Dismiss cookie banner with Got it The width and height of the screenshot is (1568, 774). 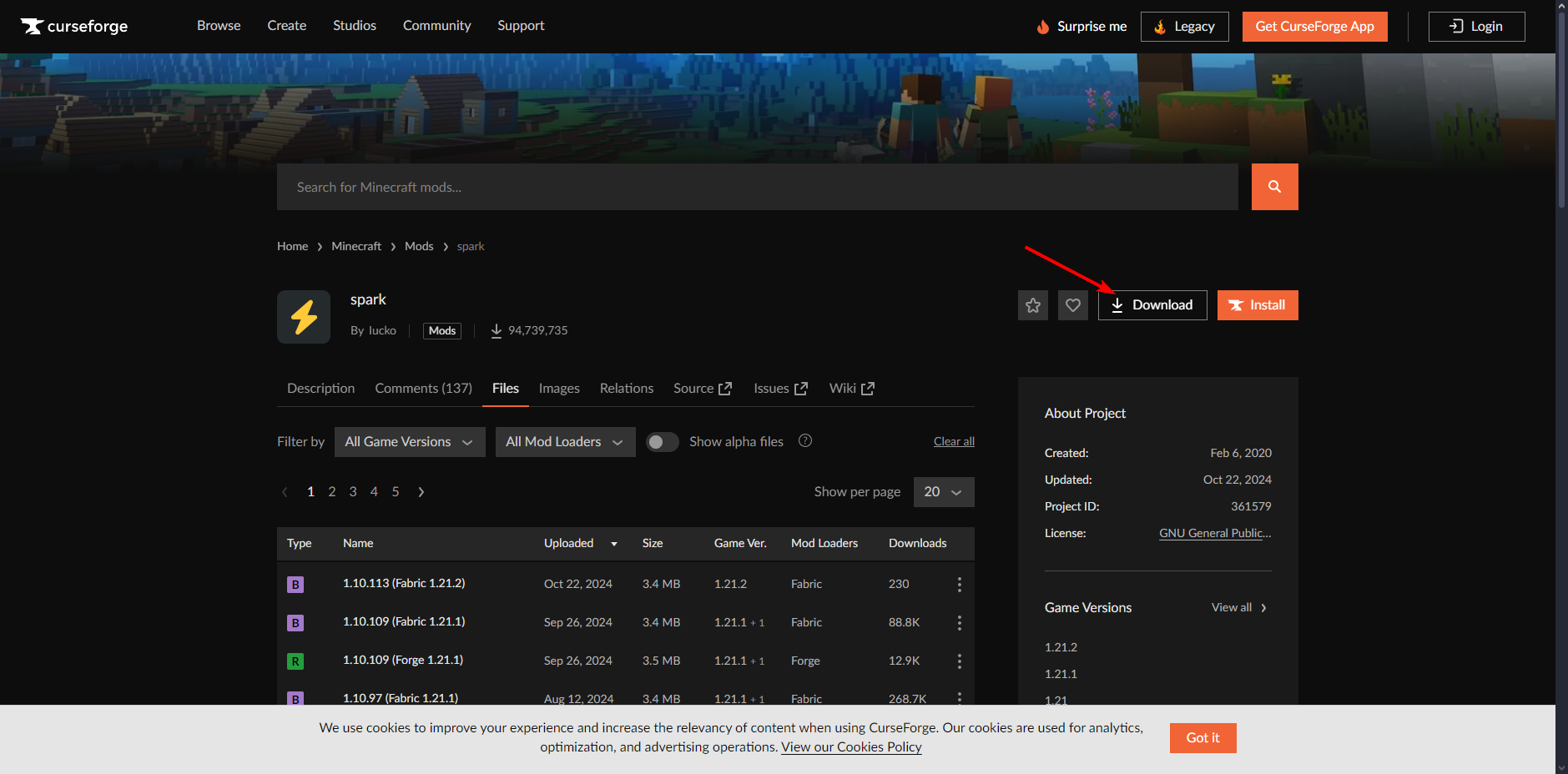tap(1202, 738)
